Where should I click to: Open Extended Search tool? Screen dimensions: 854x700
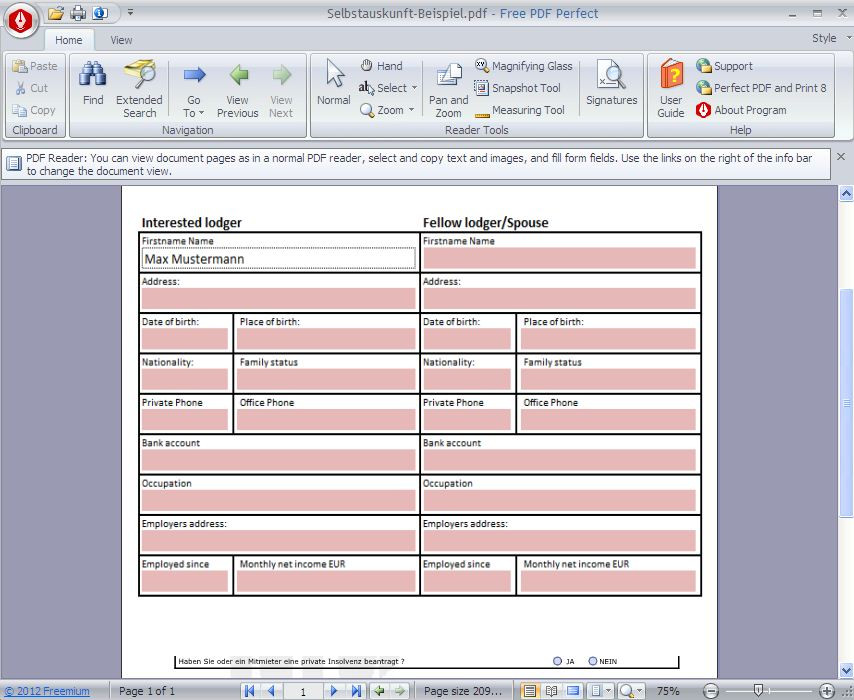pos(139,89)
